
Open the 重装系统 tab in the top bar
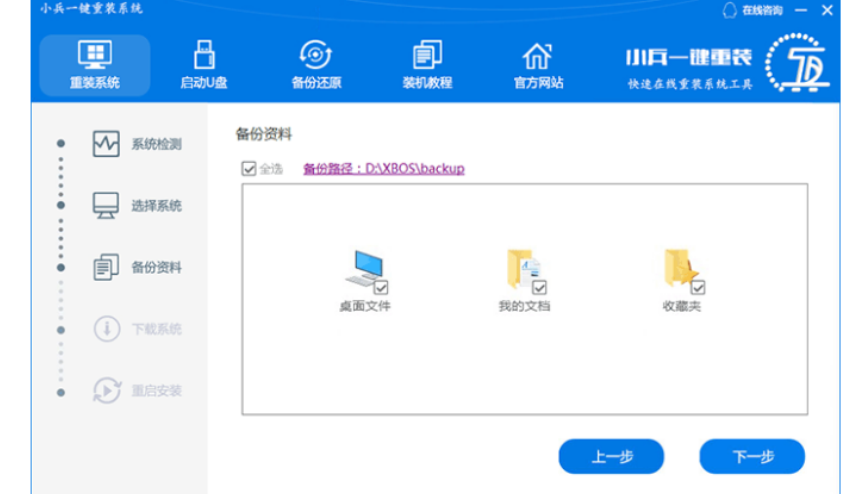tap(95, 65)
